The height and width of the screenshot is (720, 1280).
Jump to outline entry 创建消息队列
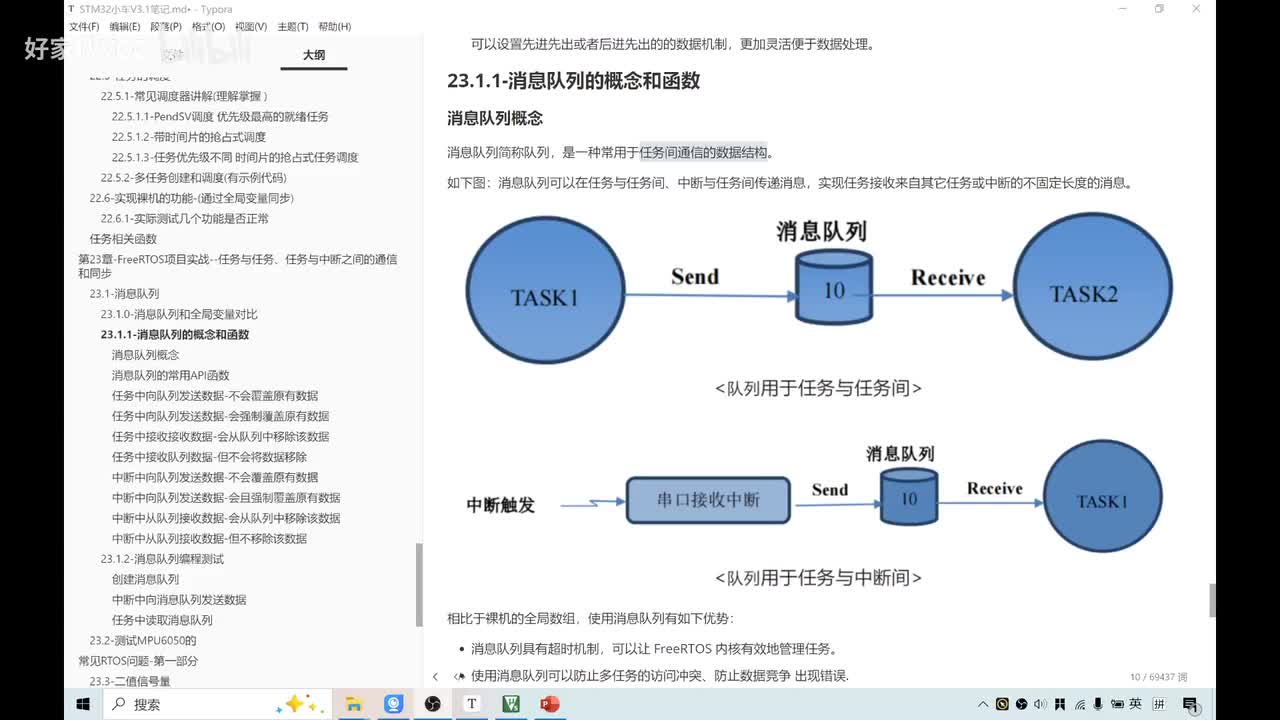point(145,580)
